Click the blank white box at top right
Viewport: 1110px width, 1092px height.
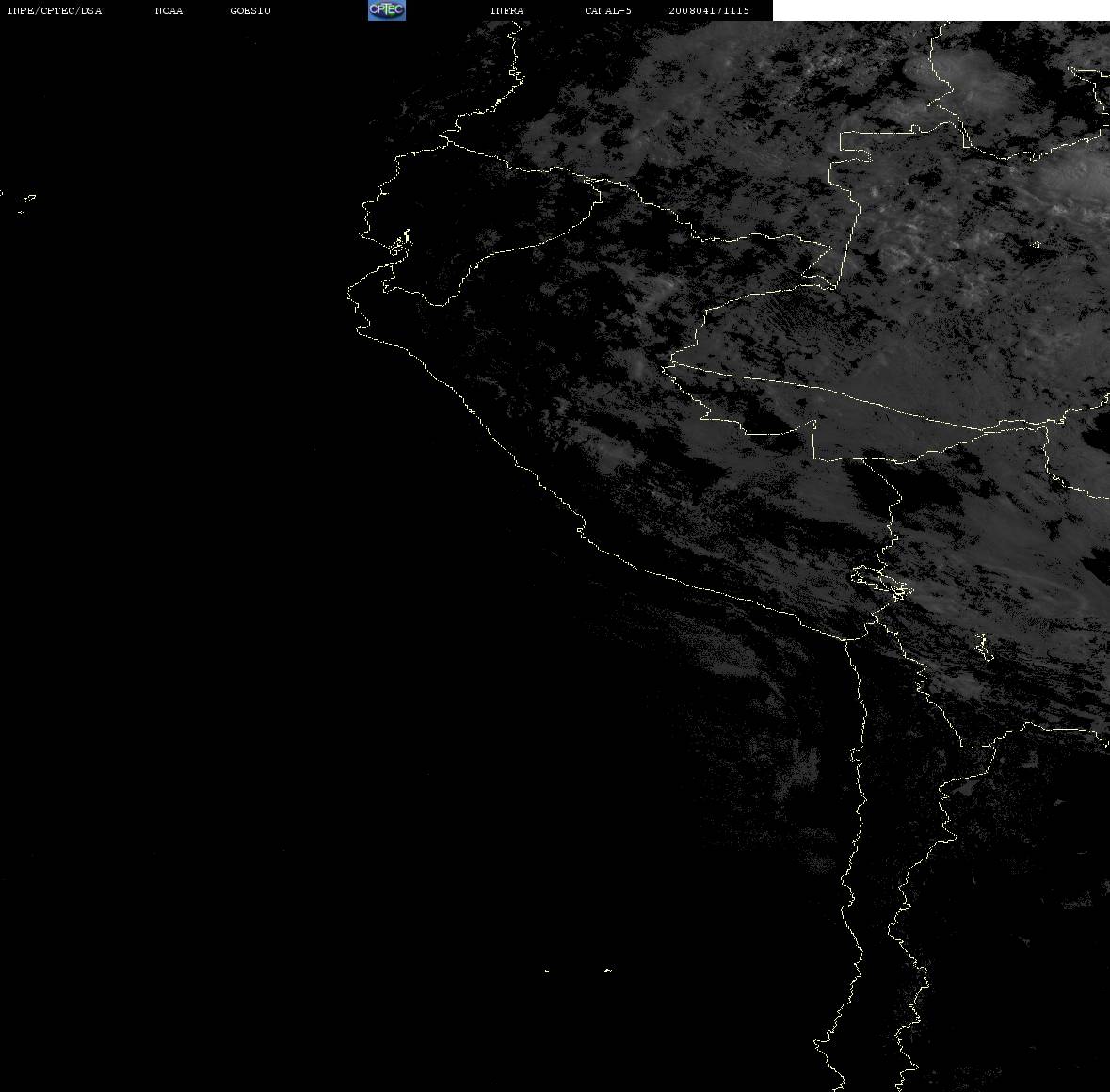[x=941, y=10]
